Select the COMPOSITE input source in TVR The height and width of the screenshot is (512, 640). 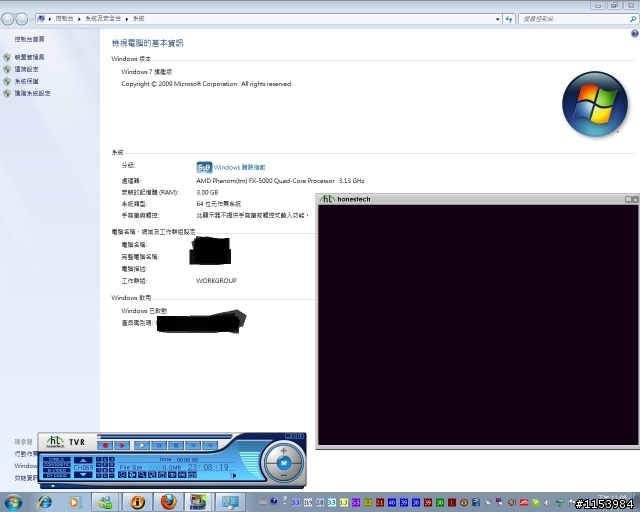click(x=56, y=465)
